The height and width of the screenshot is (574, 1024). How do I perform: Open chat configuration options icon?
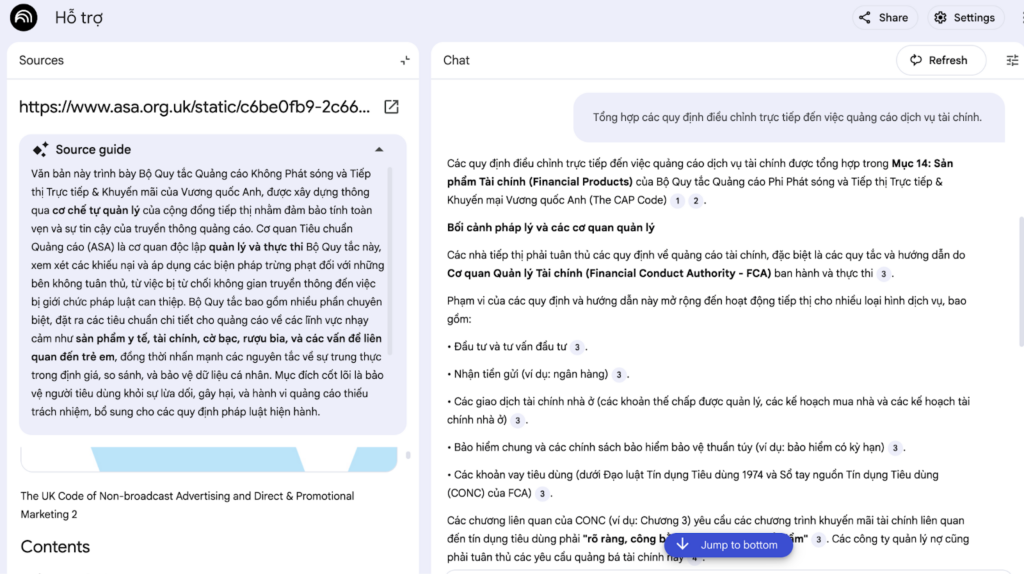tap(1012, 60)
